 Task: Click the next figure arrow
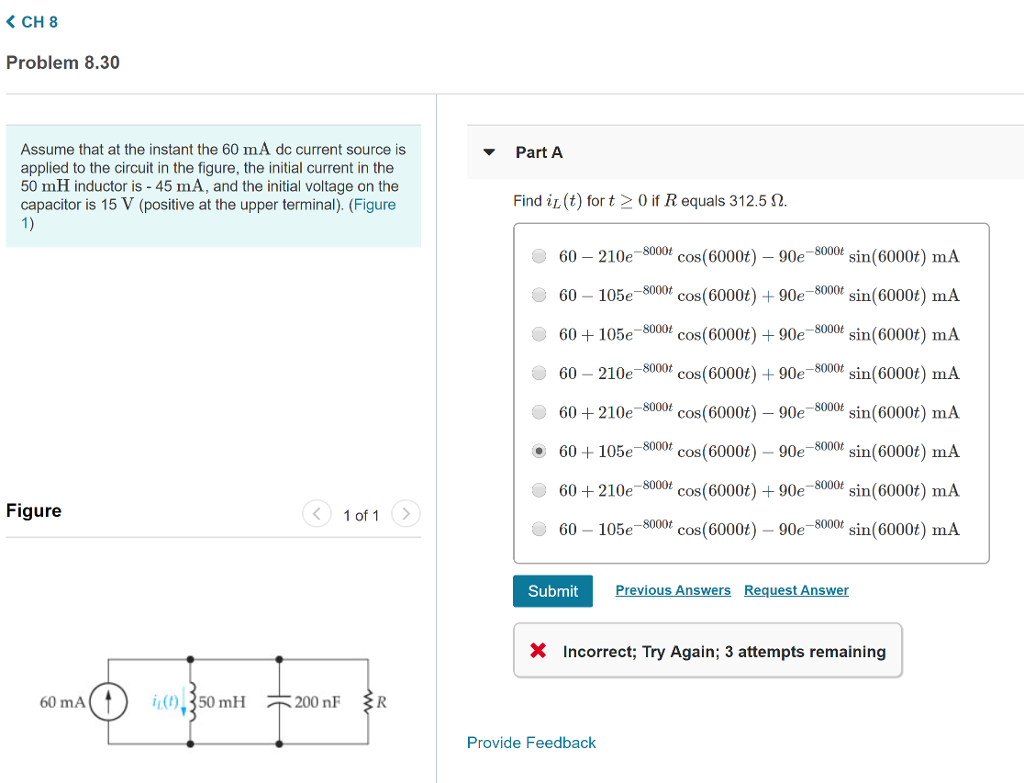pyautogui.click(x=406, y=513)
